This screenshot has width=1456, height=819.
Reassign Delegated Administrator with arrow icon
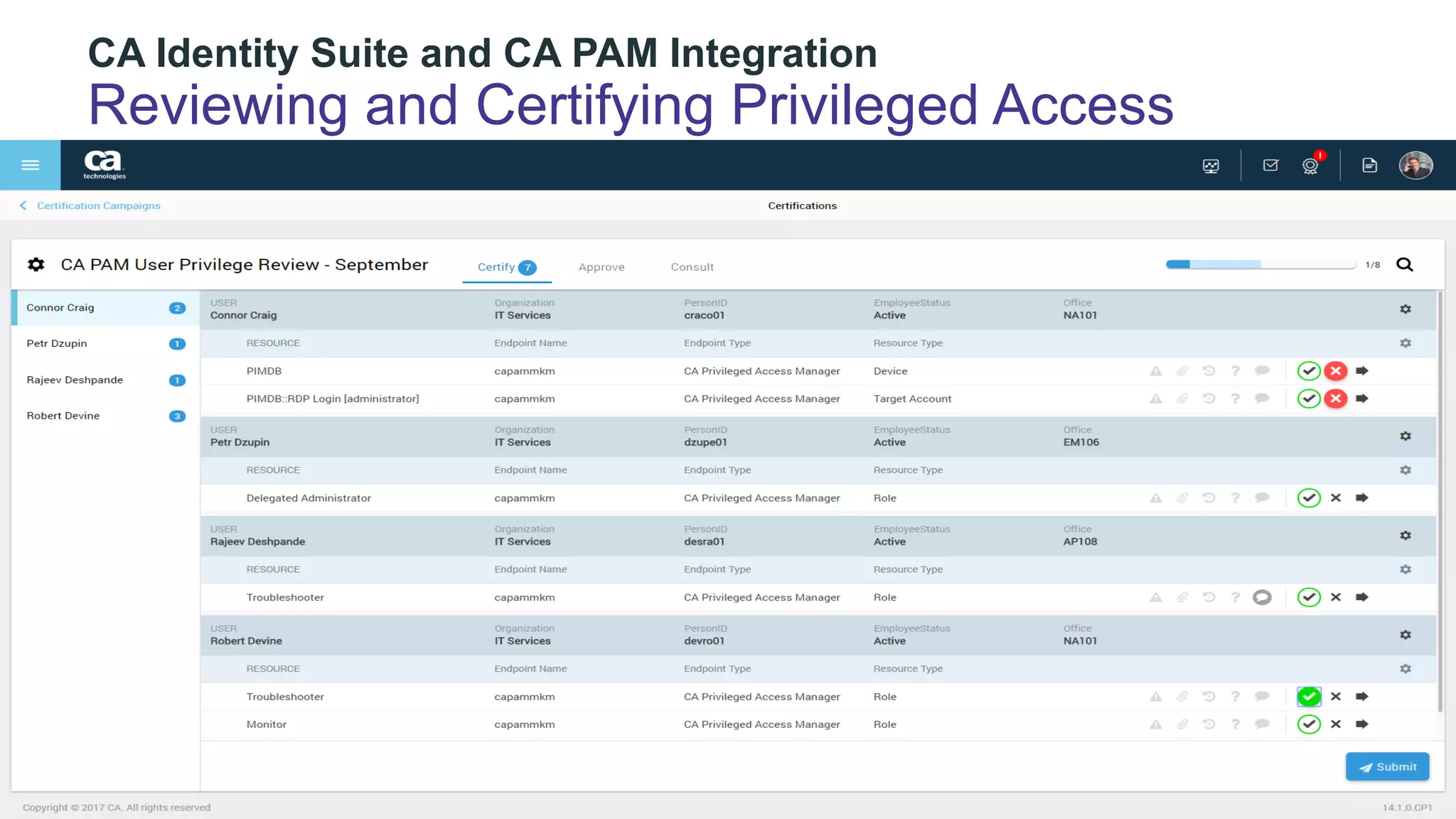(x=1362, y=498)
